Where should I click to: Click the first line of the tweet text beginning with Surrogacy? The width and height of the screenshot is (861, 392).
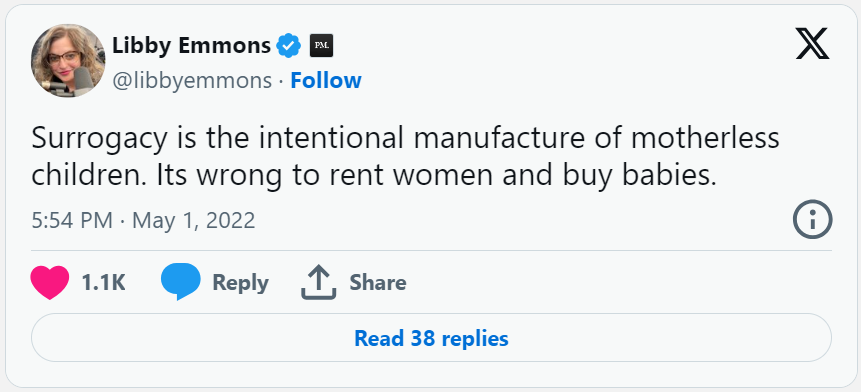pyautogui.click(x=405, y=138)
